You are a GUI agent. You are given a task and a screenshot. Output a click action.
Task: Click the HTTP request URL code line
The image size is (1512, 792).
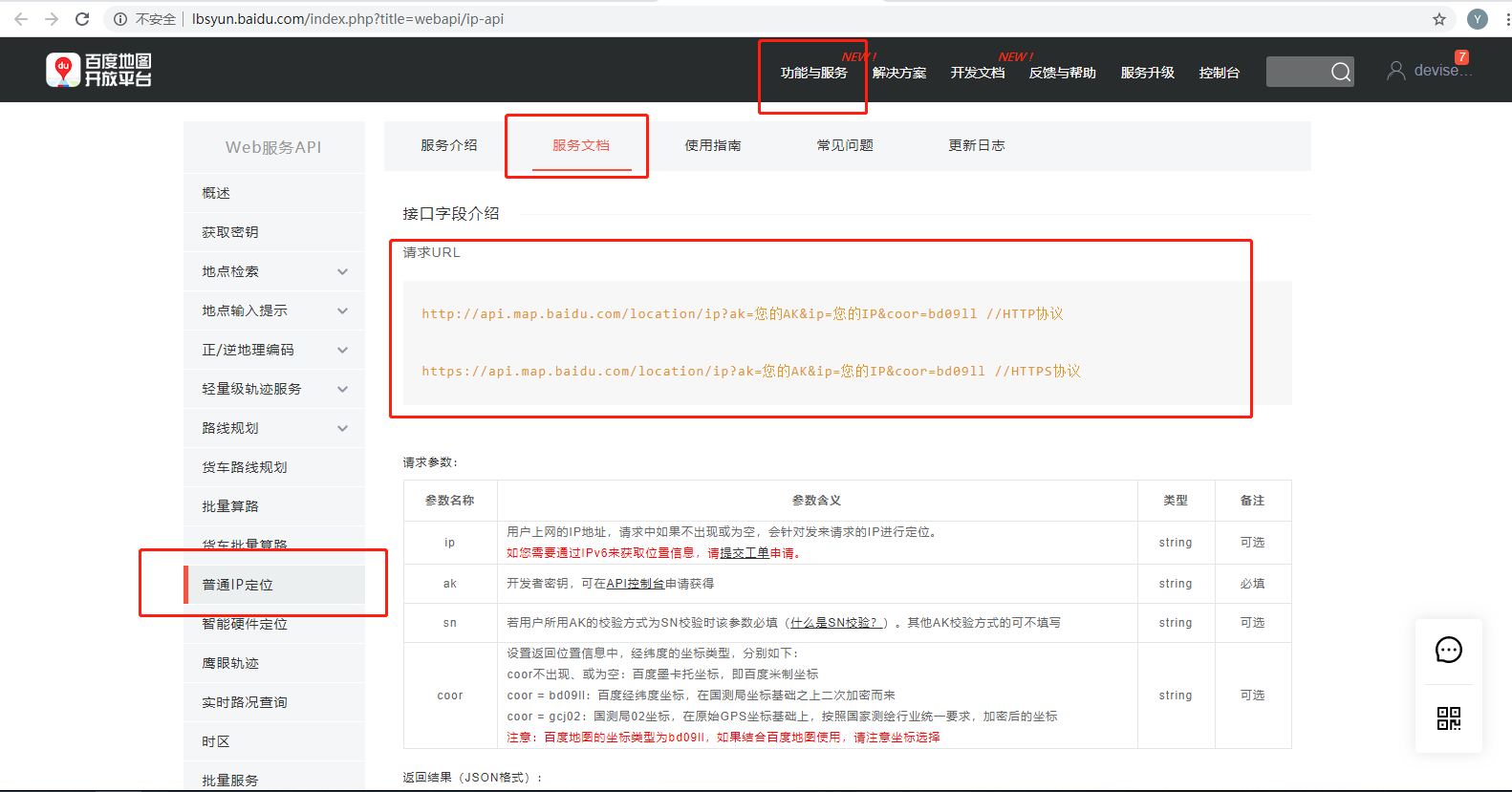pyautogui.click(x=743, y=314)
